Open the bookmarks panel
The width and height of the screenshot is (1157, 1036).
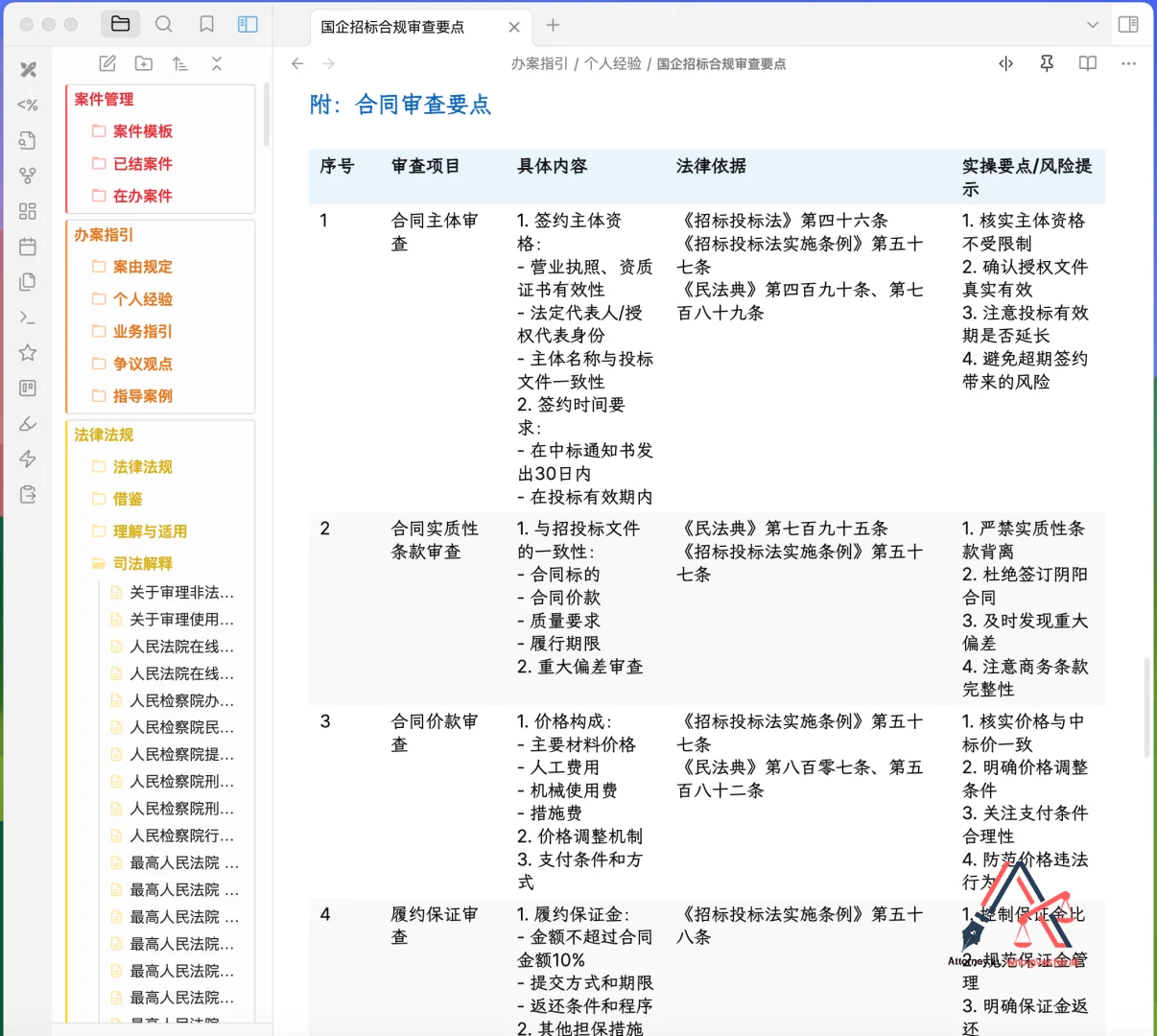(x=206, y=24)
